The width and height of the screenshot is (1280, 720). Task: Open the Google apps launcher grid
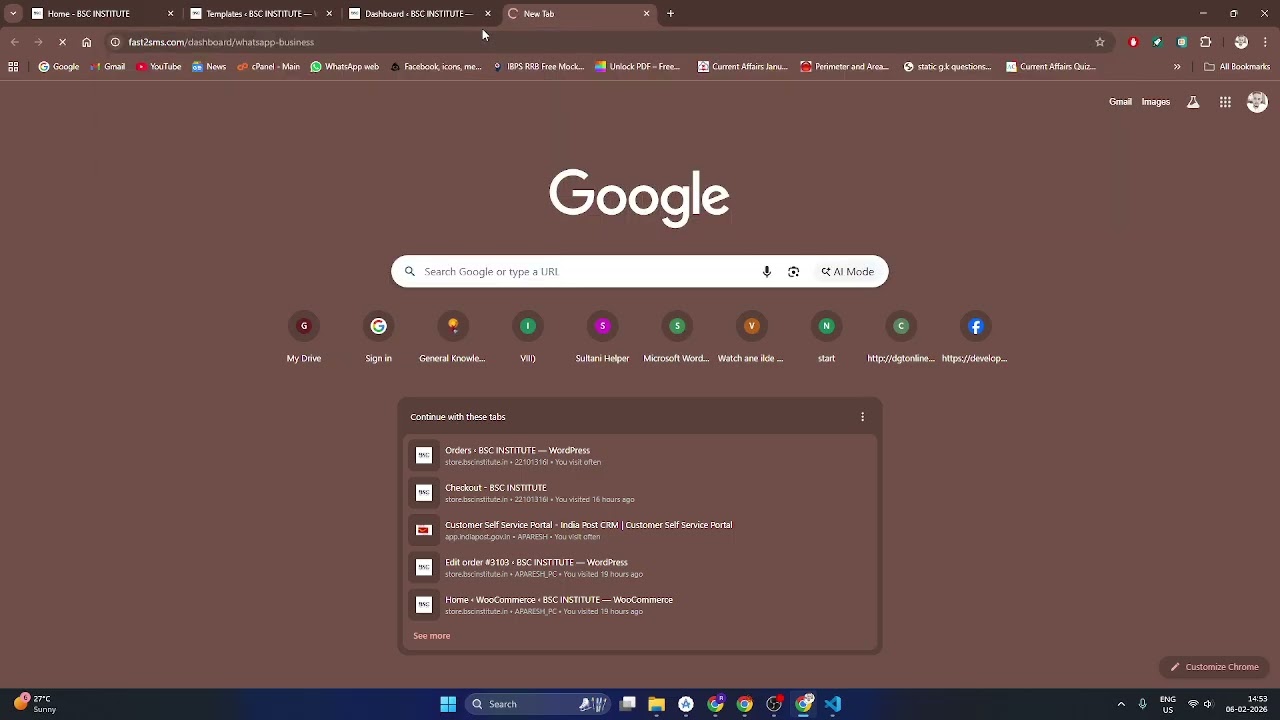point(1225,102)
